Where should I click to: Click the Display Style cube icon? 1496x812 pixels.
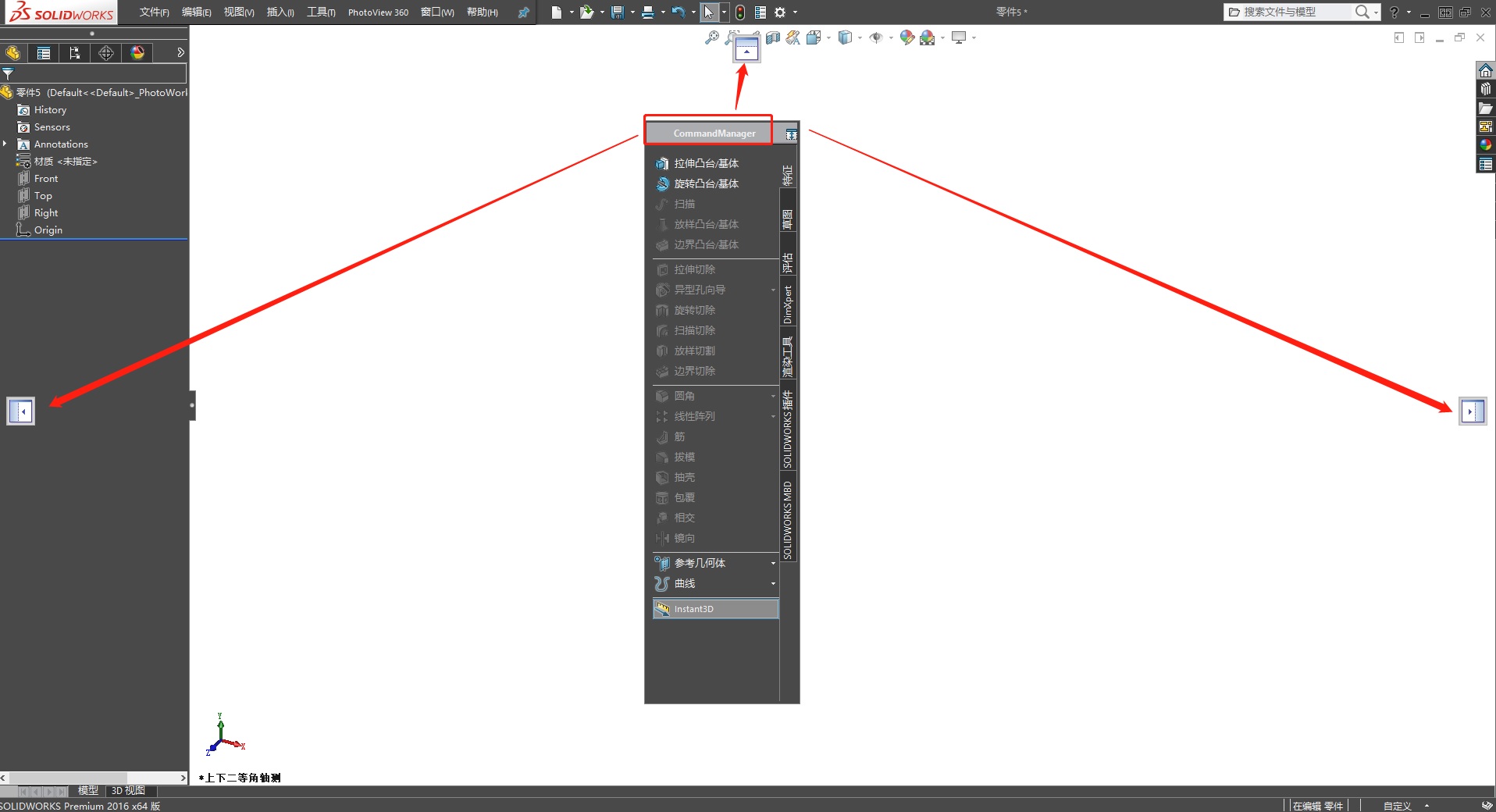click(845, 37)
